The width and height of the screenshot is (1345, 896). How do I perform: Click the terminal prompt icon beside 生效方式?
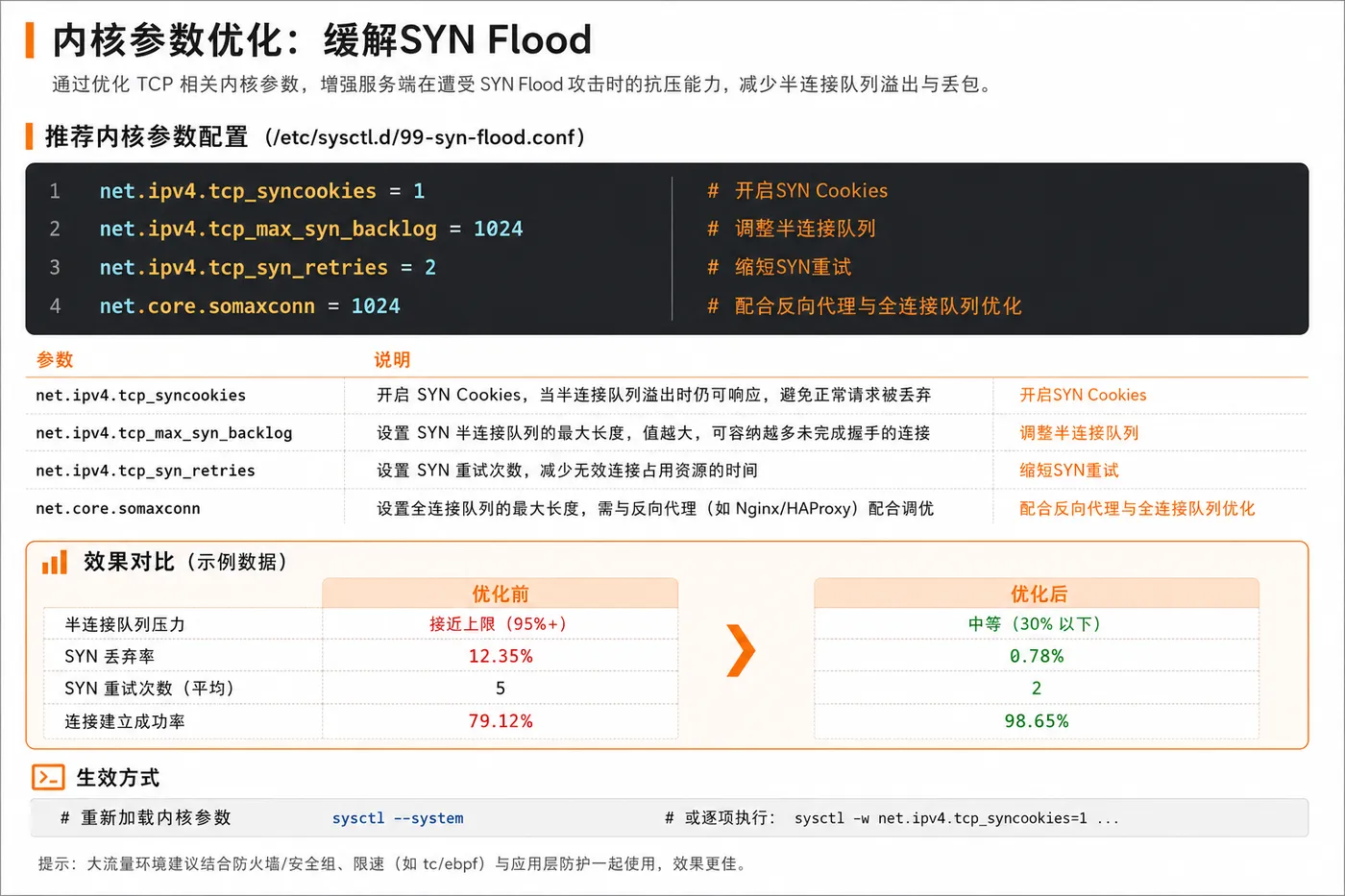pyautogui.click(x=48, y=777)
